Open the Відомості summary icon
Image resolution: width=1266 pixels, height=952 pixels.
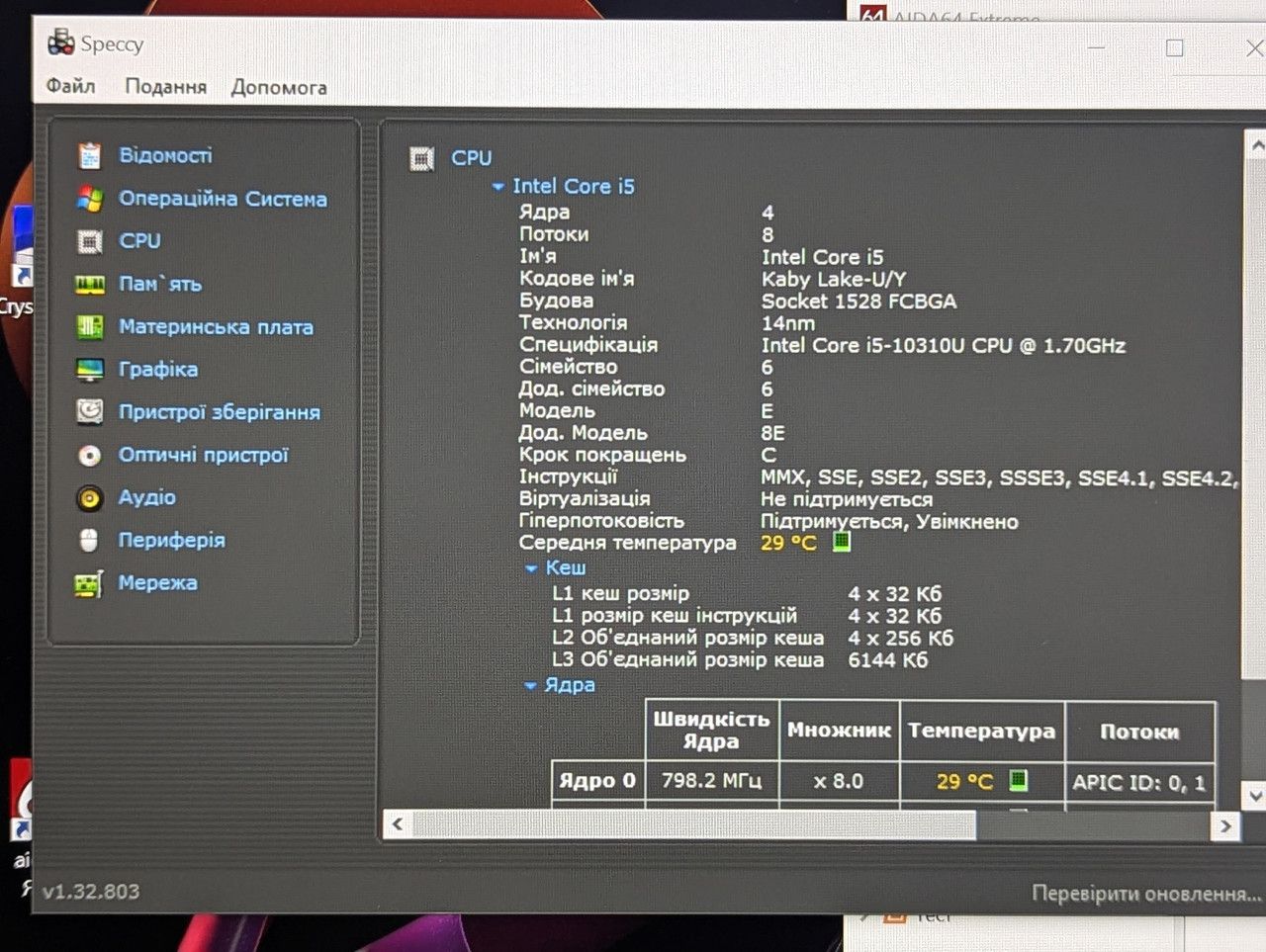pyautogui.click(x=89, y=155)
